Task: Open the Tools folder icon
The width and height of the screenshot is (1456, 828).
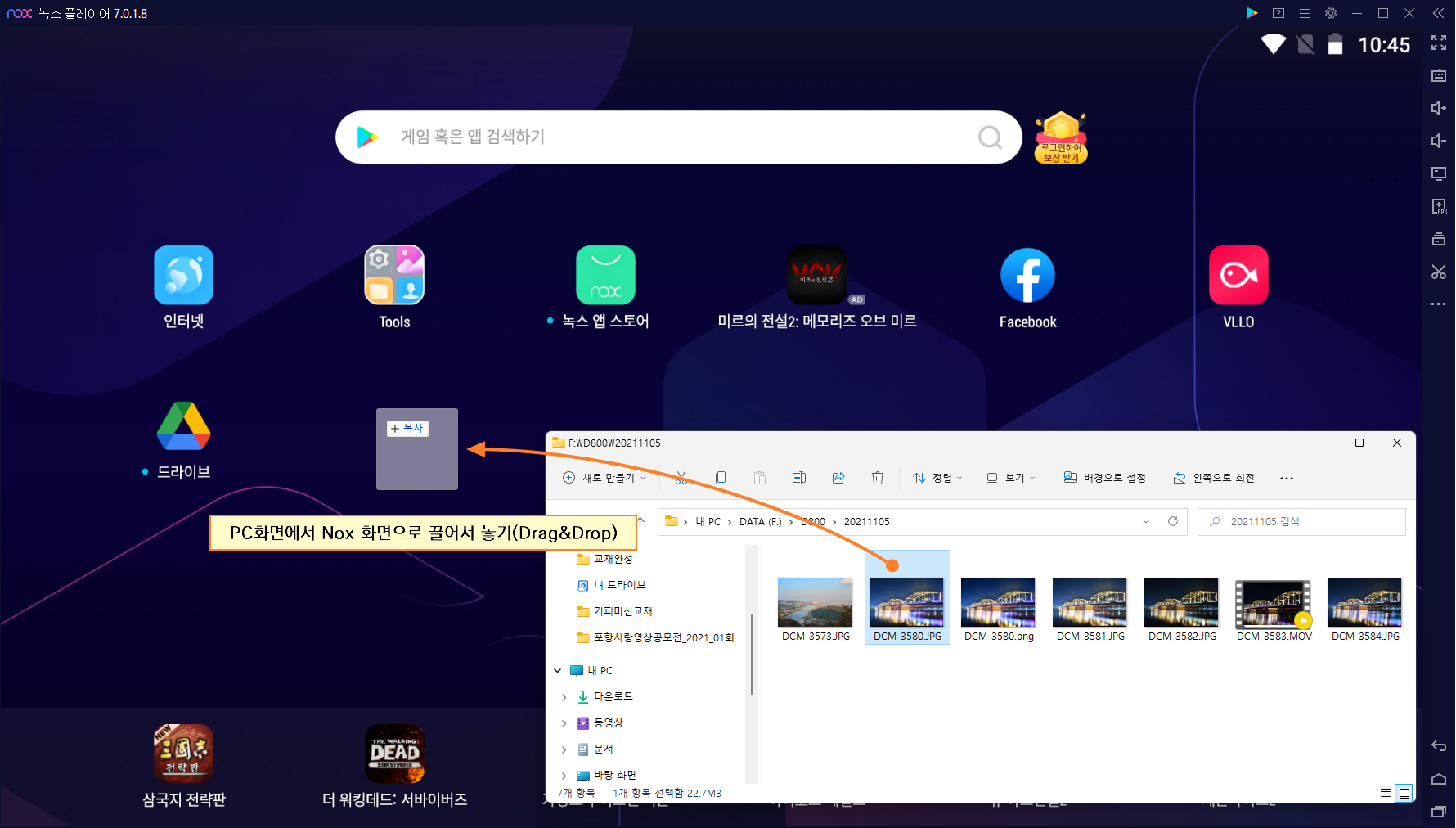Action: 394,275
